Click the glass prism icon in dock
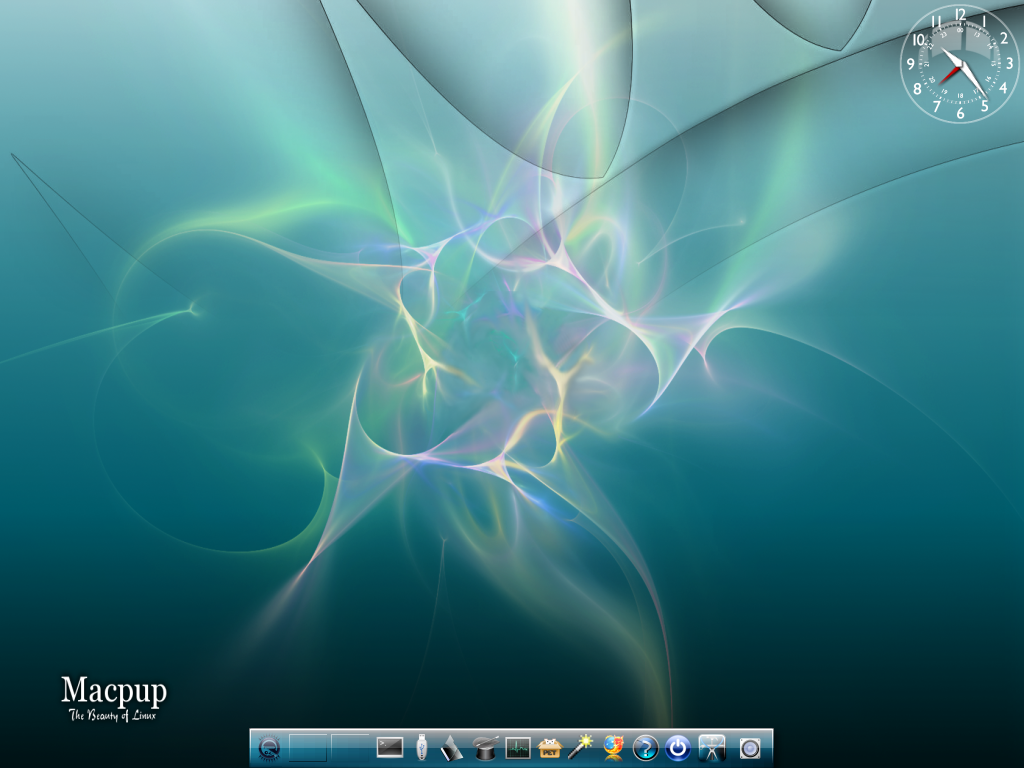The width and height of the screenshot is (1024, 768). [x=453, y=747]
